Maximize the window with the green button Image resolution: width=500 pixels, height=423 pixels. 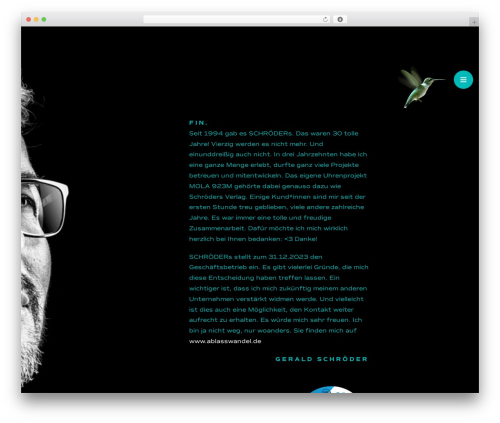click(x=44, y=20)
